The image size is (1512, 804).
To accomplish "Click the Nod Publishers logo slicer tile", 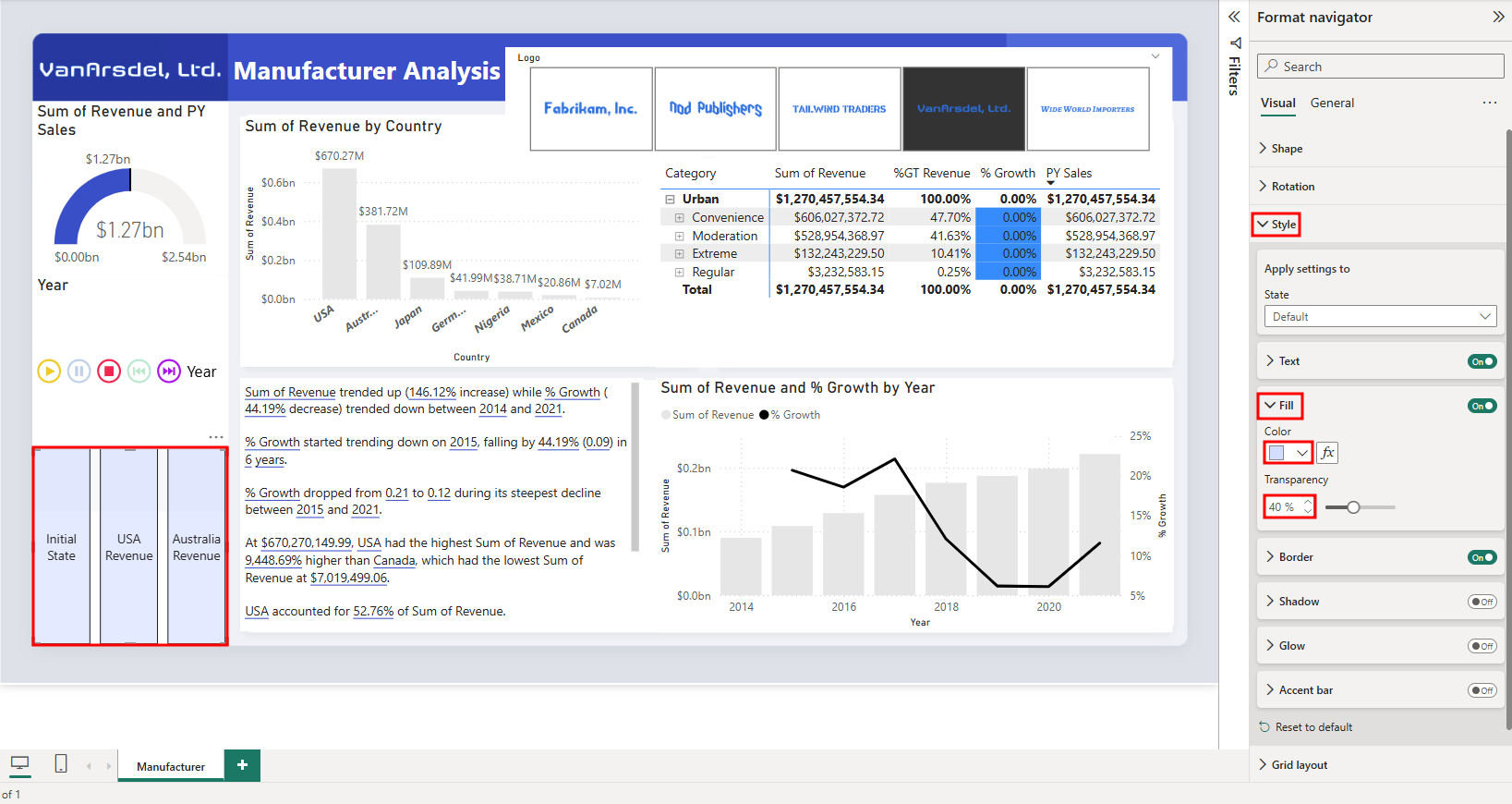I will 716,109.
